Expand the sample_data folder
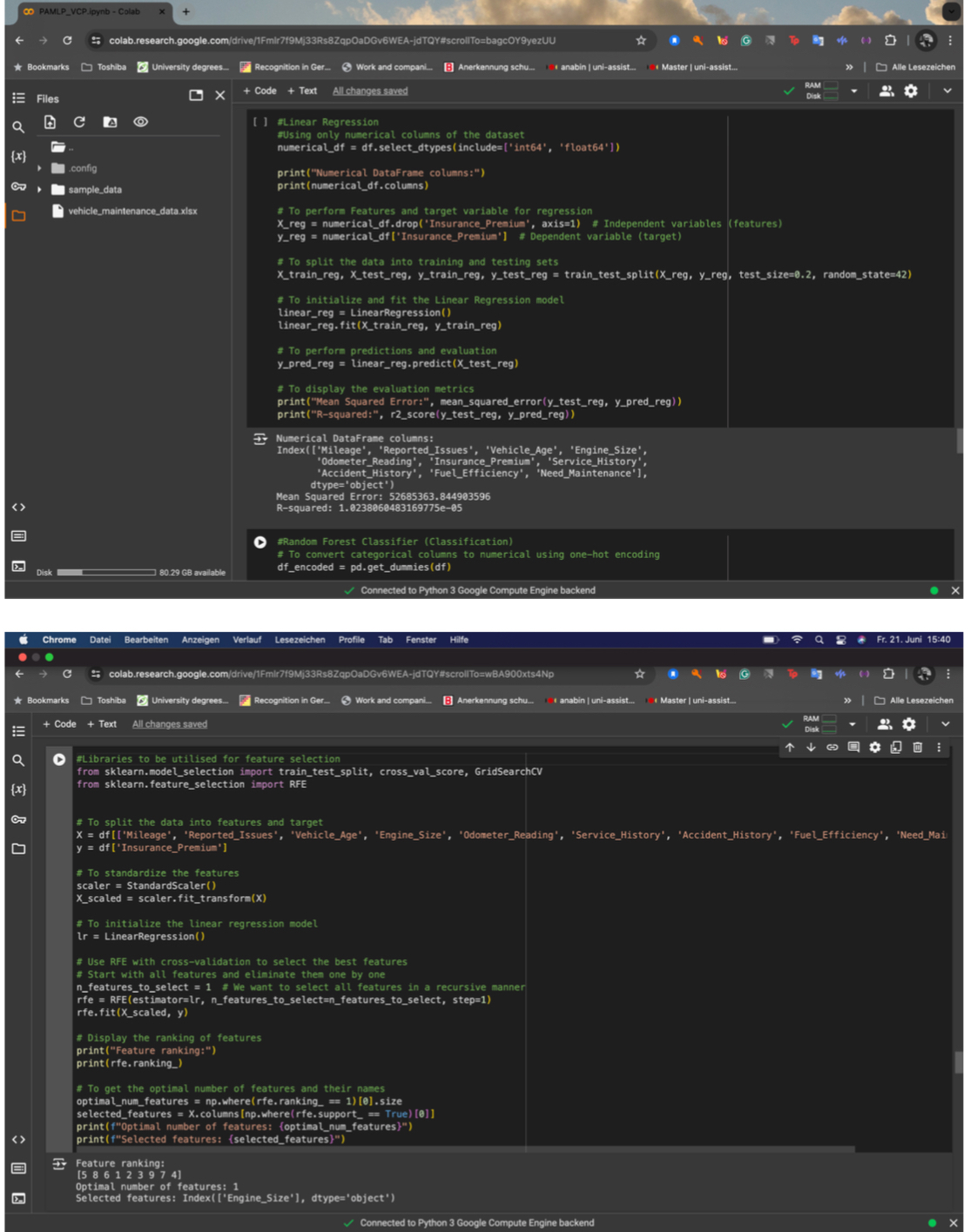This screenshot has height=1232, width=970. pos(39,189)
